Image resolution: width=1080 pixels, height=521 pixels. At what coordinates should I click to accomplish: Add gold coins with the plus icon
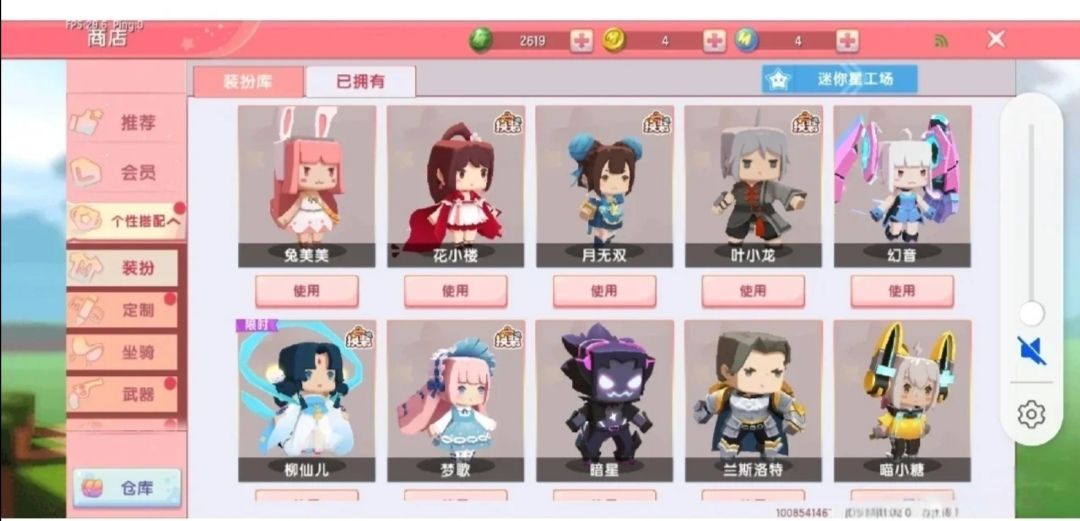[714, 41]
